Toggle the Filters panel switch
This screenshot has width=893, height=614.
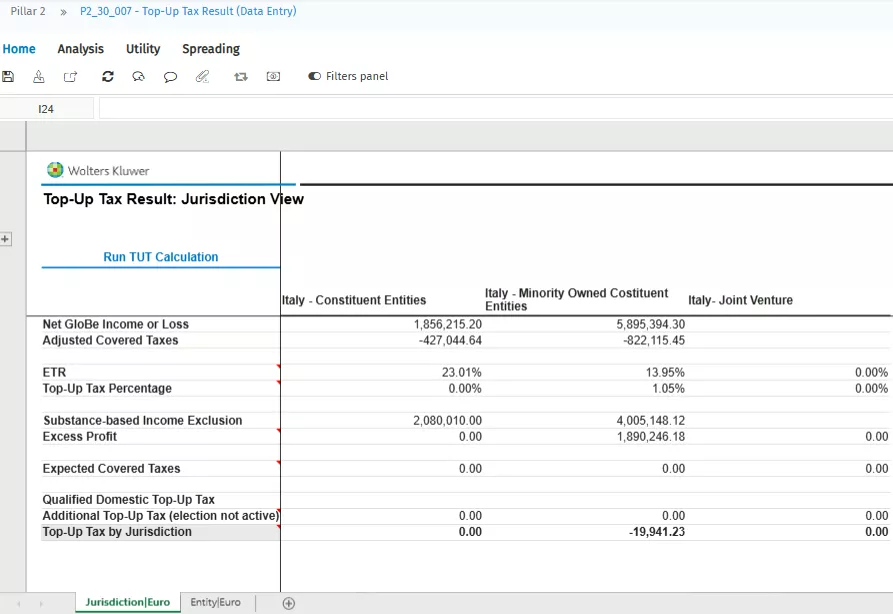click(314, 74)
